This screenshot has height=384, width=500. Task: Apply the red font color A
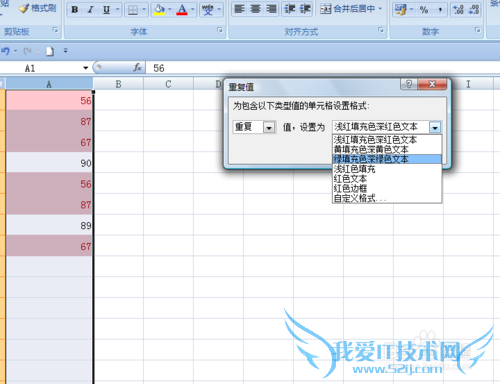click(x=182, y=10)
